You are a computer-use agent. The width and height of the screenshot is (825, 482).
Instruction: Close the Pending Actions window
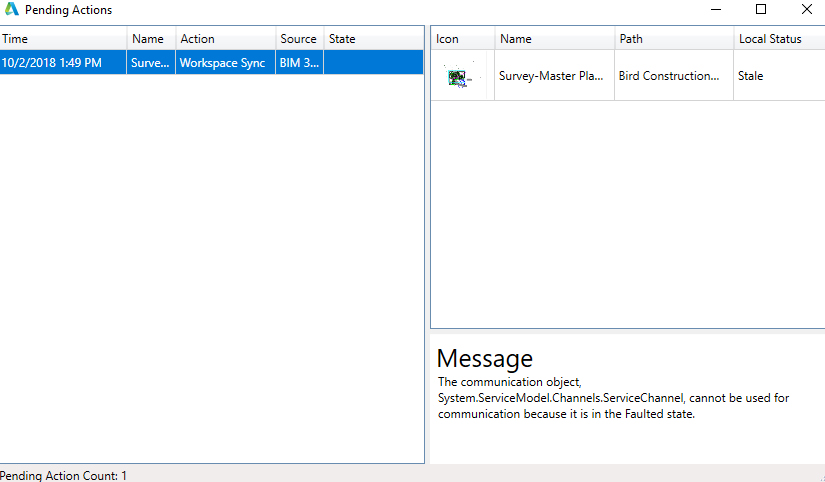[x=807, y=9]
